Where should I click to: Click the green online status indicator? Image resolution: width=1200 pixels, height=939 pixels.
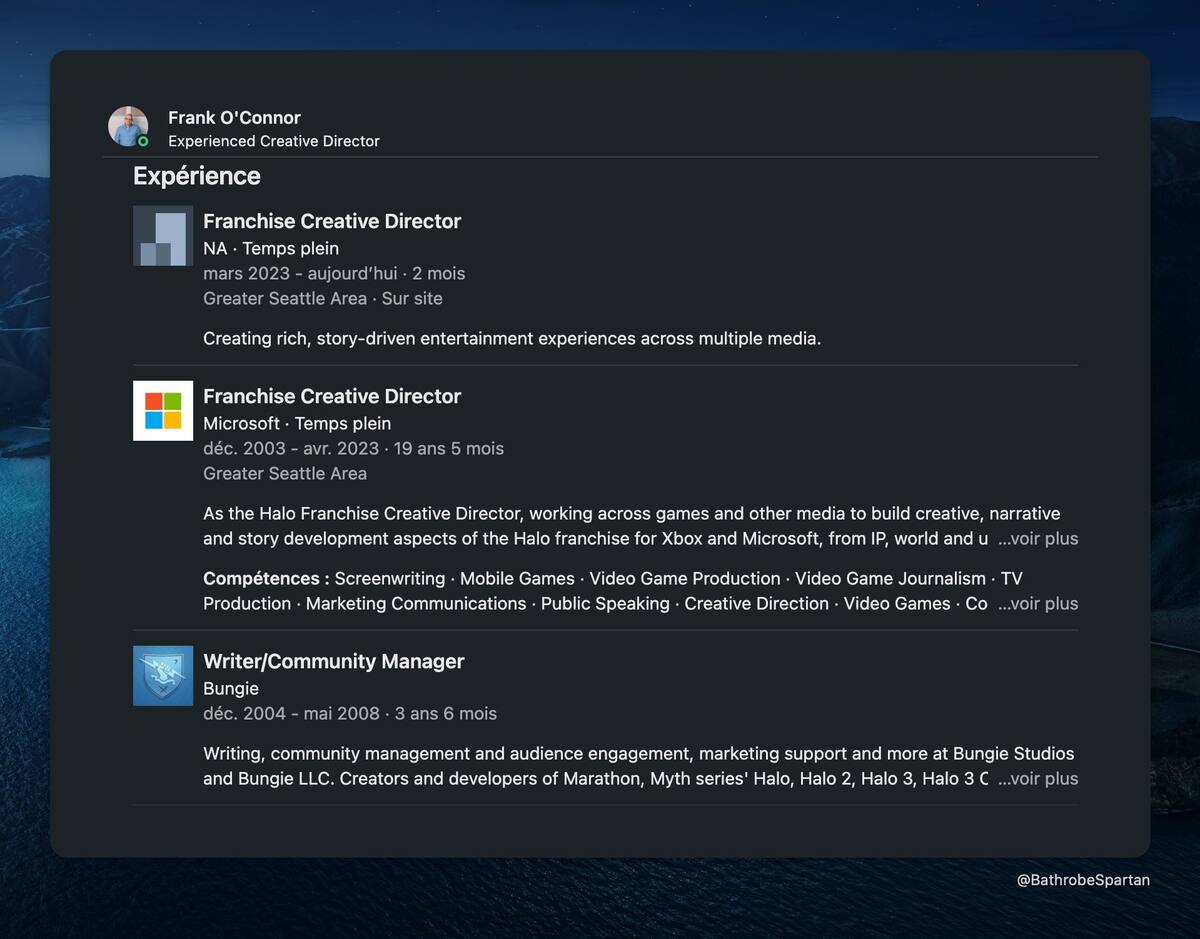tap(143, 142)
